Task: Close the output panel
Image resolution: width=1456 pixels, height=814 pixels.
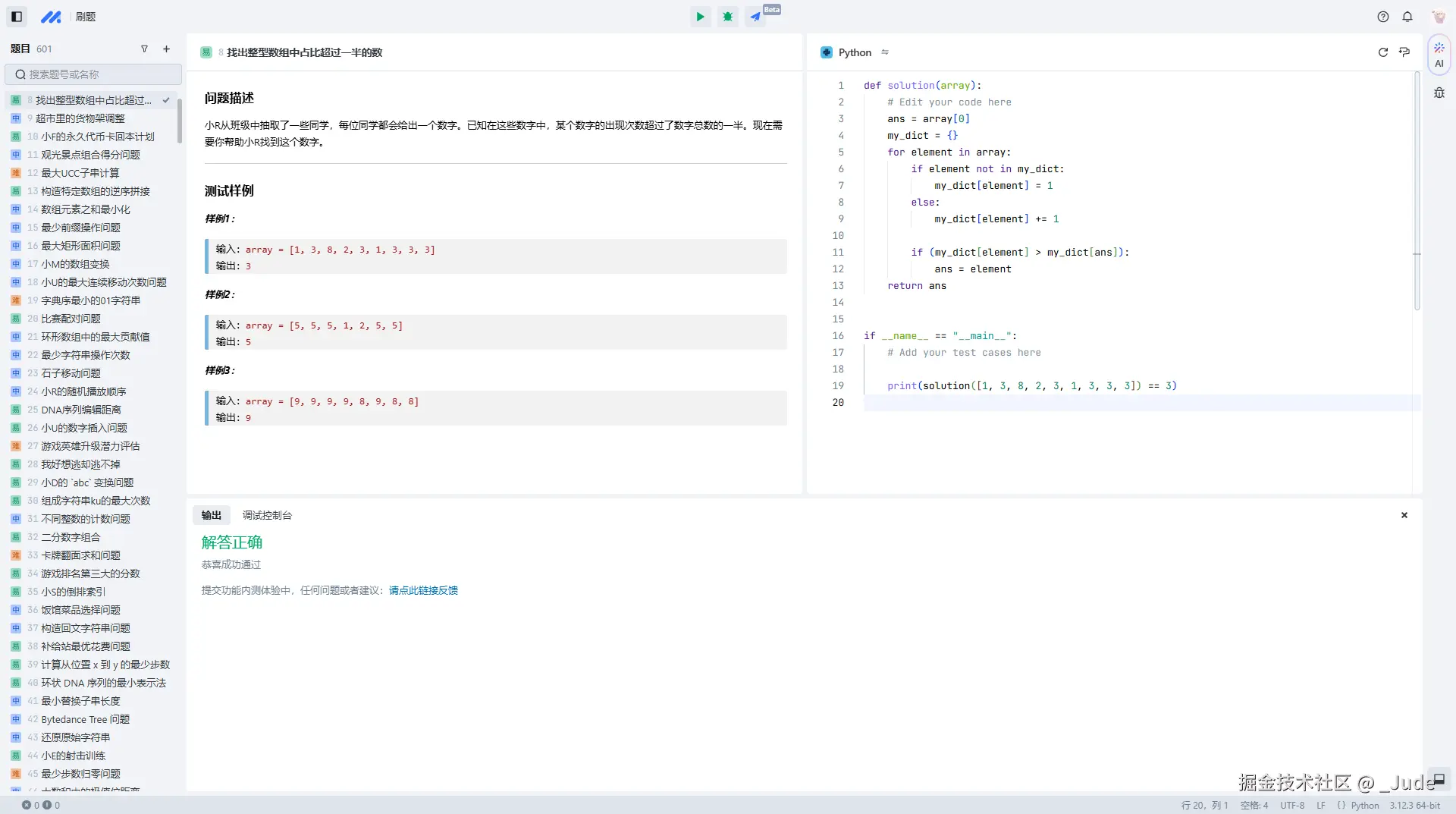Action: coord(1404,515)
